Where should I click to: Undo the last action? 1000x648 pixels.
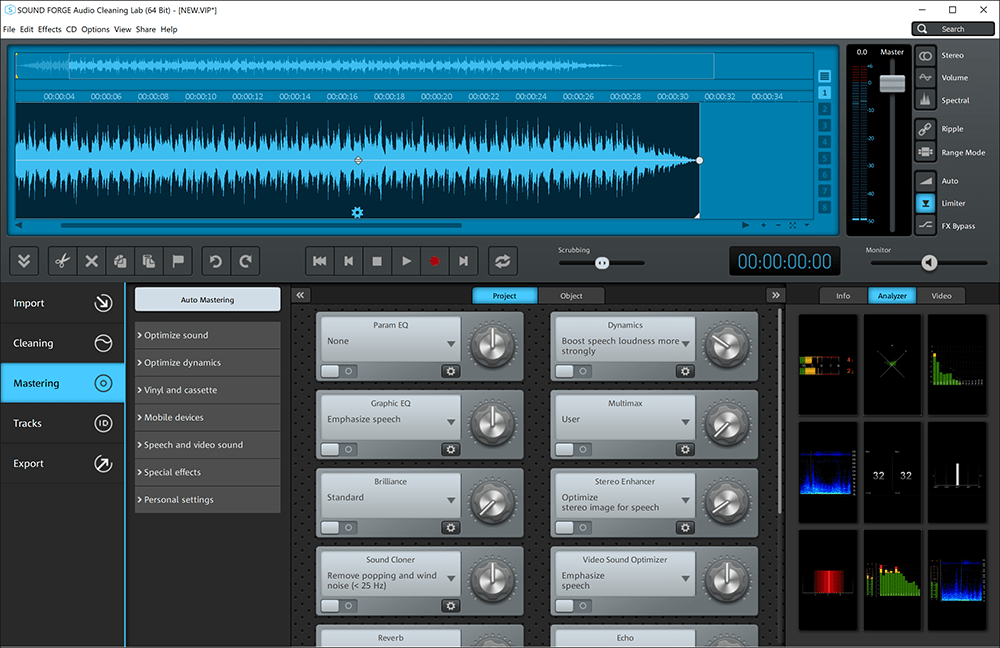216,261
